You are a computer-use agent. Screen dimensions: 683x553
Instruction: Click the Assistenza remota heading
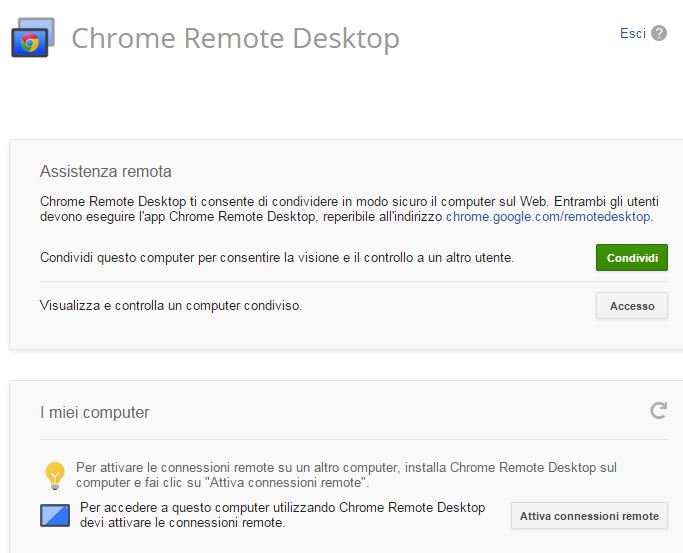coord(105,171)
